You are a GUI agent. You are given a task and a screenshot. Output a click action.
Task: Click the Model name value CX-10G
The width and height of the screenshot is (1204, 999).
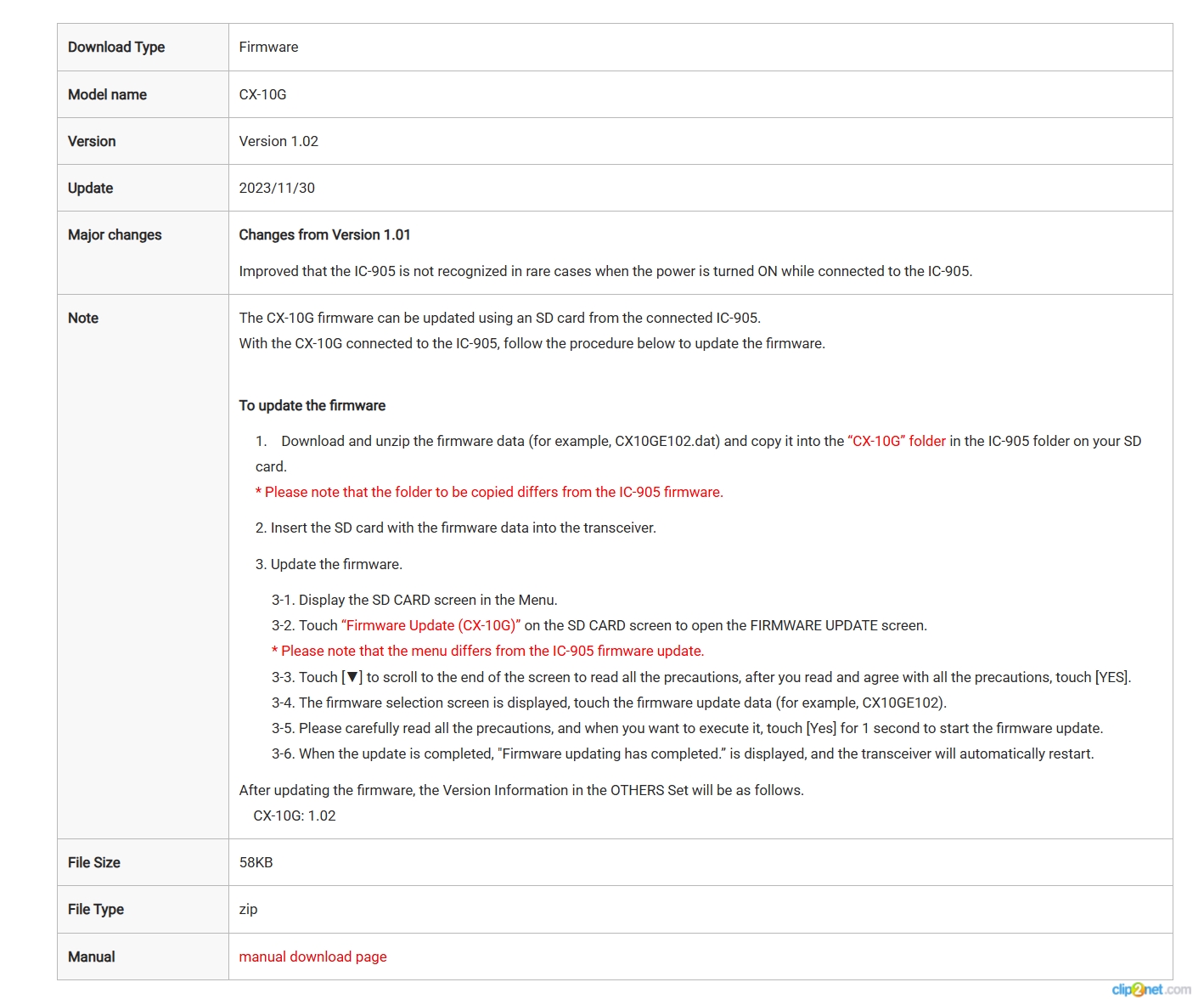coord(262,94)
